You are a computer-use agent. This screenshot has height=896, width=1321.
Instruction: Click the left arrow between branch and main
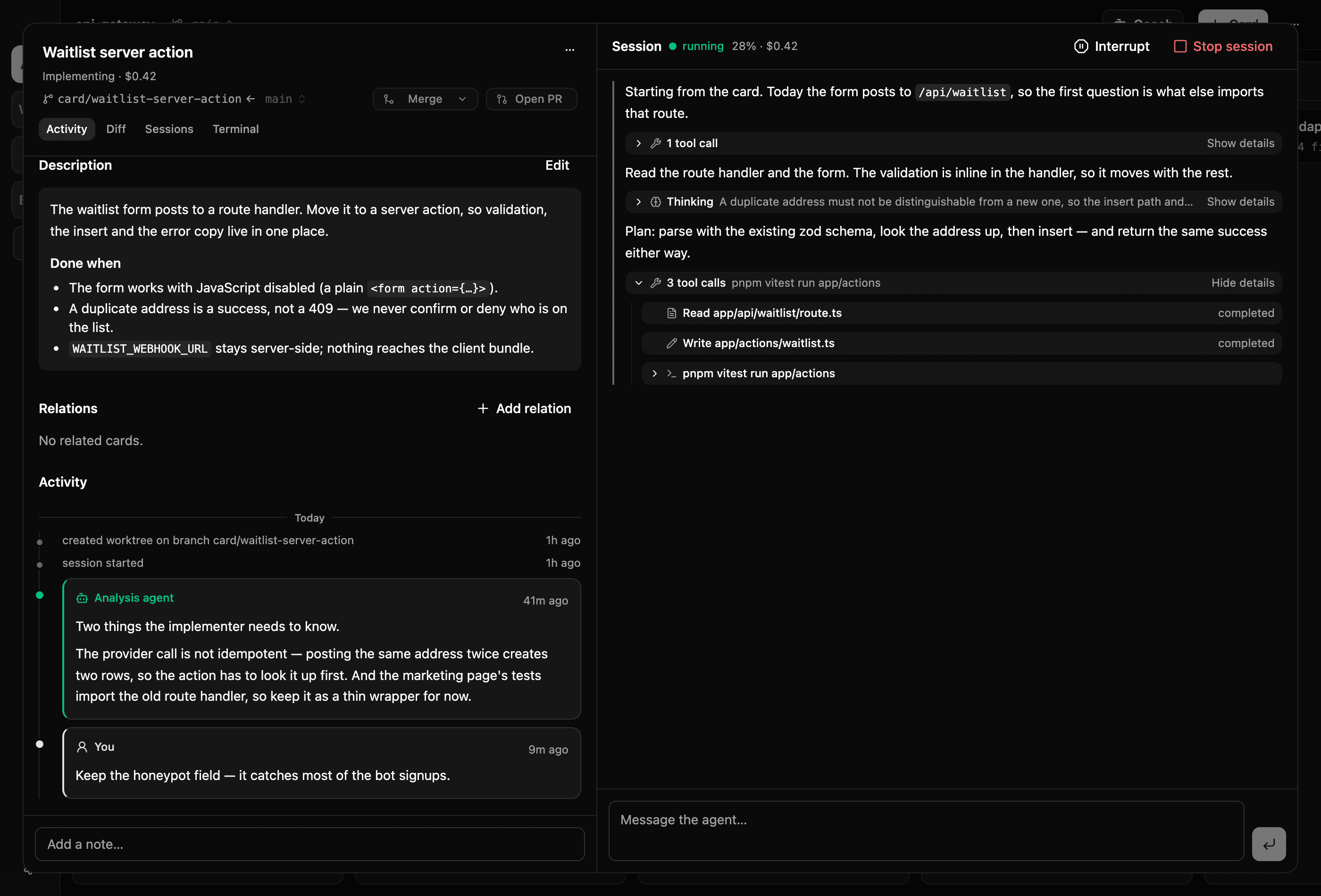pos(251,99)
